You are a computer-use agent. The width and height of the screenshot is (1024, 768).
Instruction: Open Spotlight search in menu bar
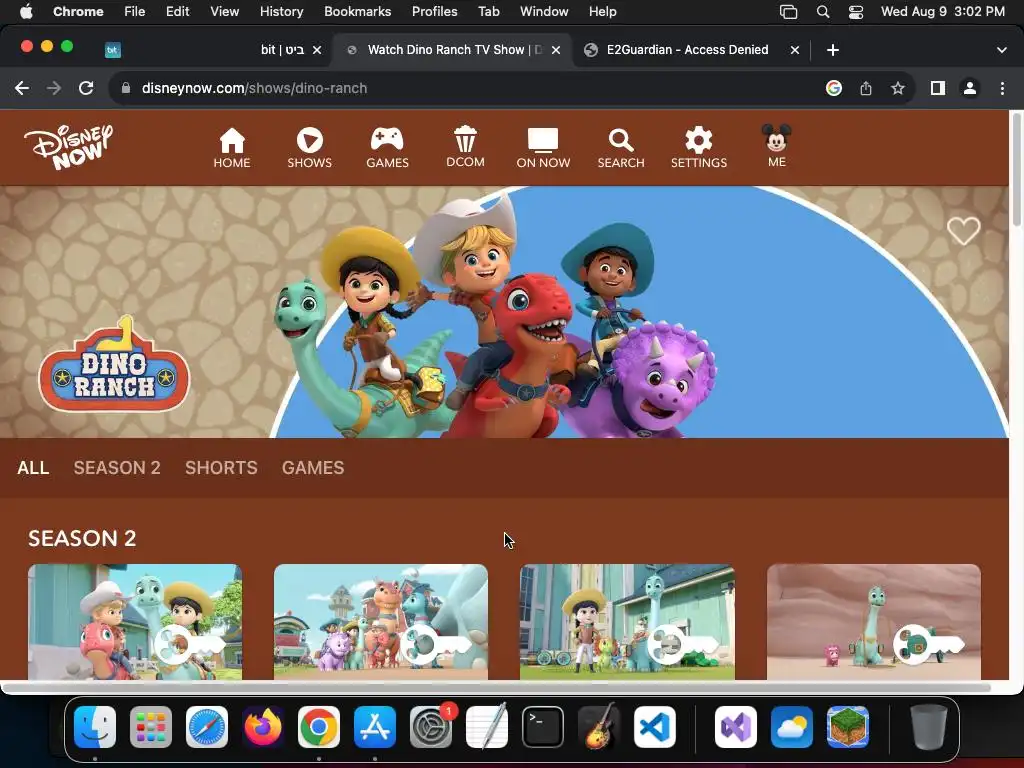(x=823, y=12)
